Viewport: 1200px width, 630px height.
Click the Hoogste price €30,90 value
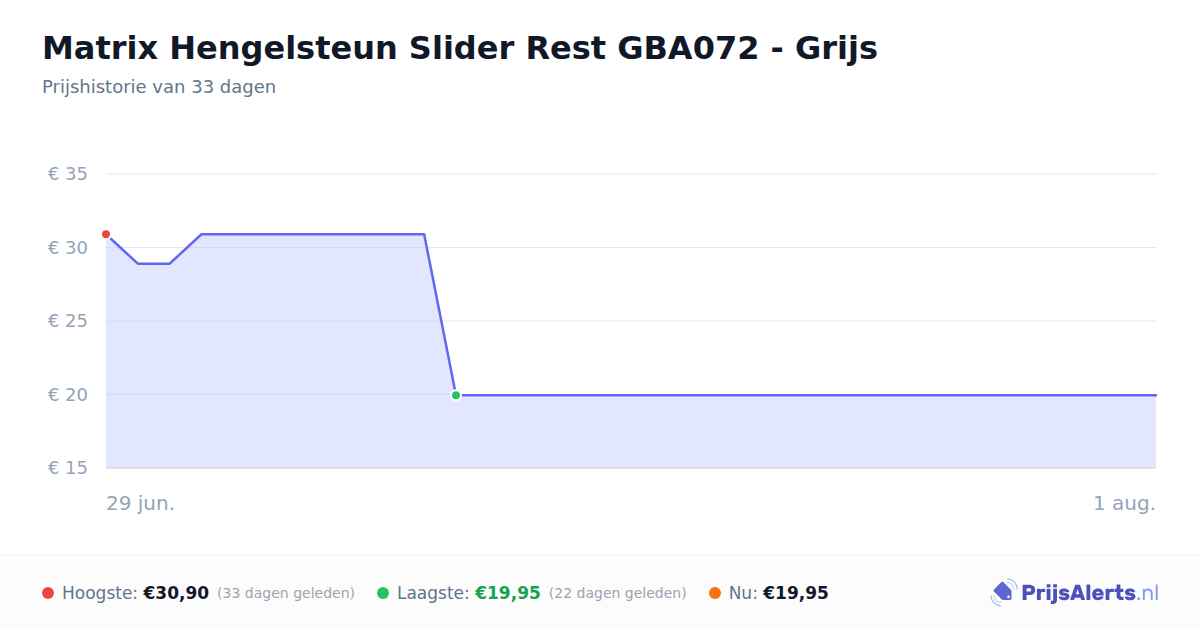176,593
